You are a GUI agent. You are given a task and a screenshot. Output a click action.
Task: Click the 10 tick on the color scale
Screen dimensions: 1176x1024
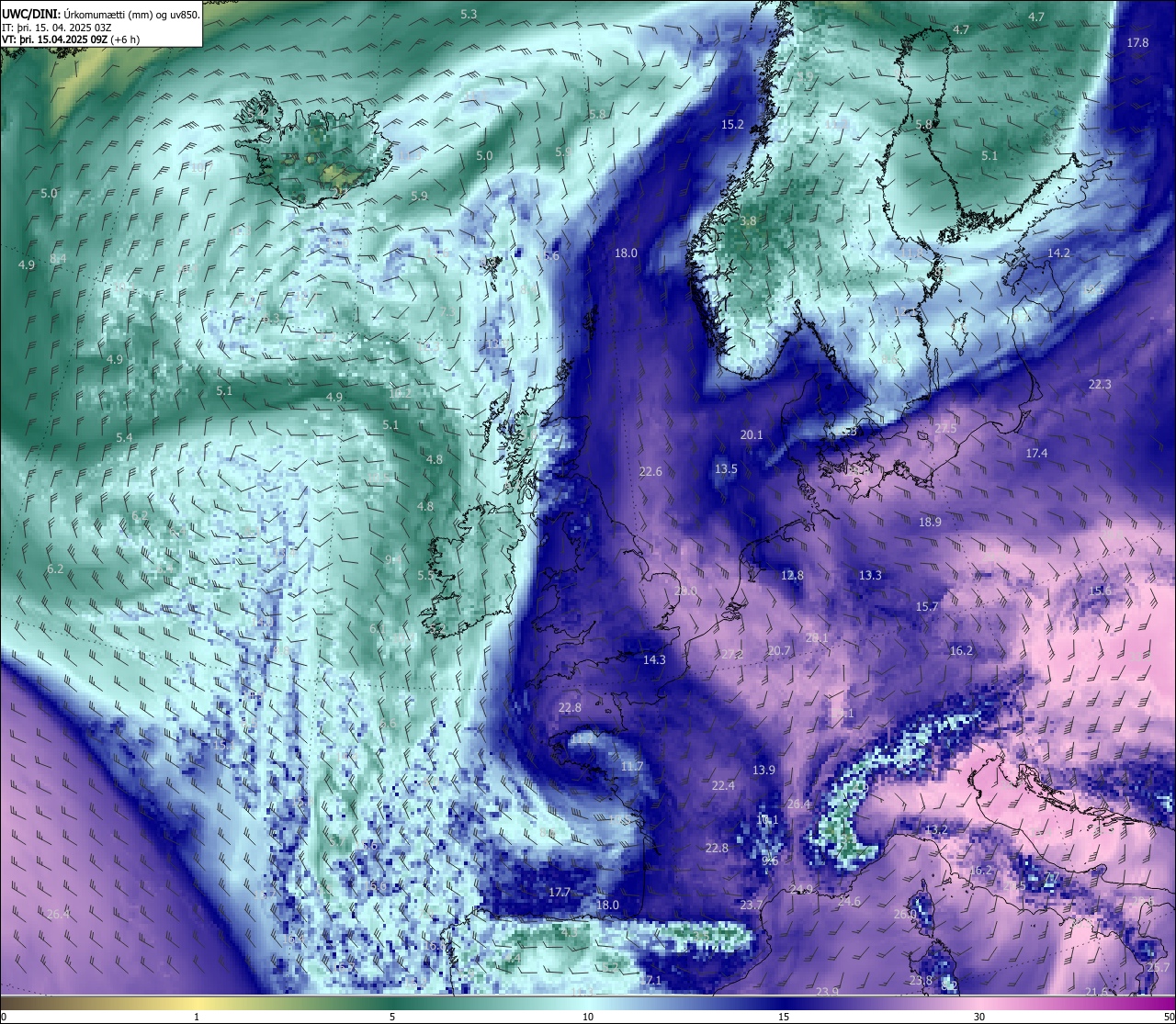588,1017
